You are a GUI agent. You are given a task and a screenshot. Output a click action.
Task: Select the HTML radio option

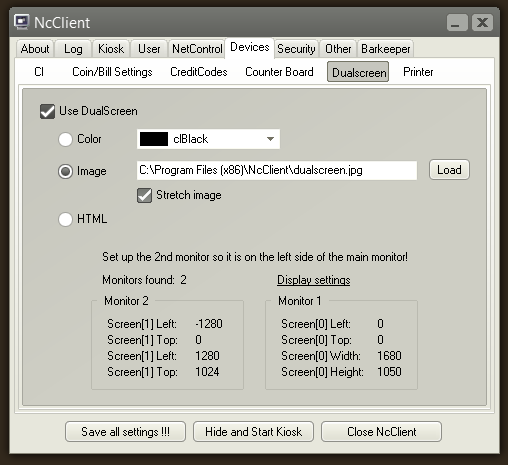[65, 219]
